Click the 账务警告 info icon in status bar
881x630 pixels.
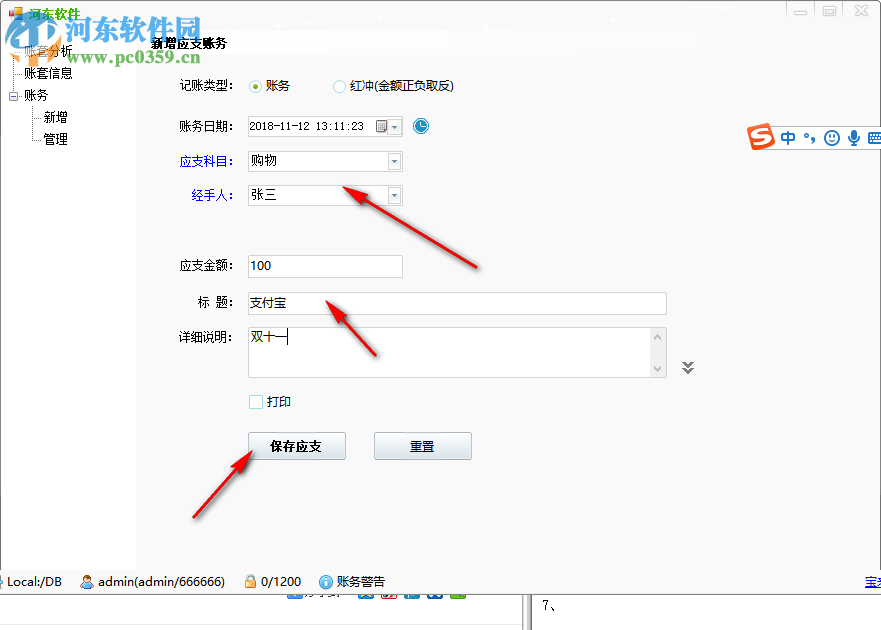(x=326, y=581)
